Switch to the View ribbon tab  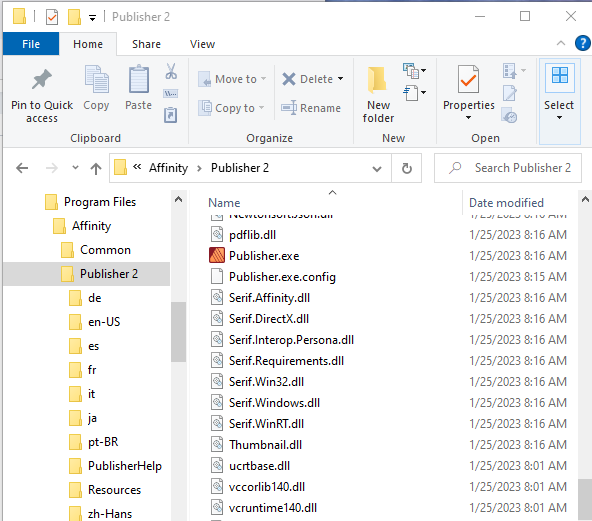point(202,44)
